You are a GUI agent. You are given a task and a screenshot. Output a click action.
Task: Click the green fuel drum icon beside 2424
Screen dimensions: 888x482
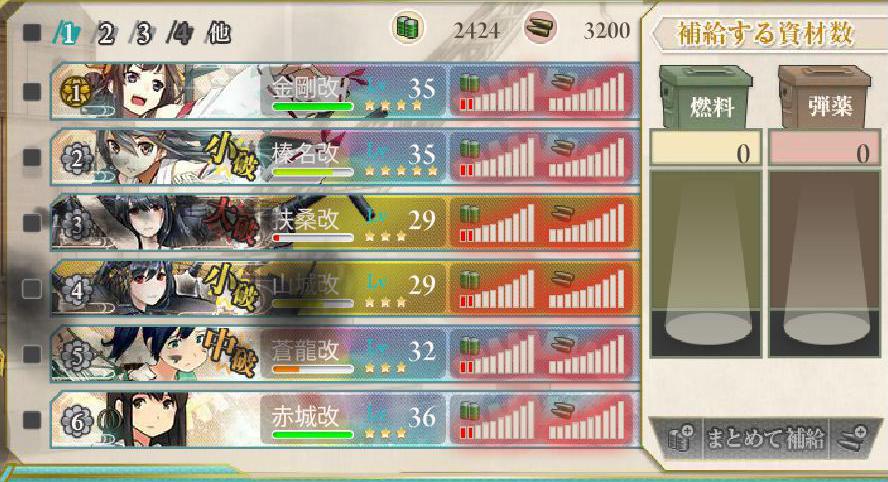click(407, 27)
